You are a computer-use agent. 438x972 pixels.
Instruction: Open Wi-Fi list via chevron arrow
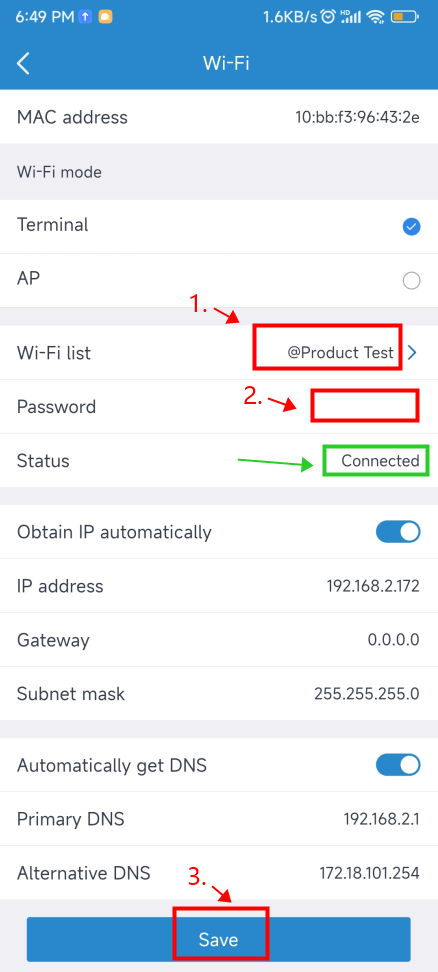413,353
